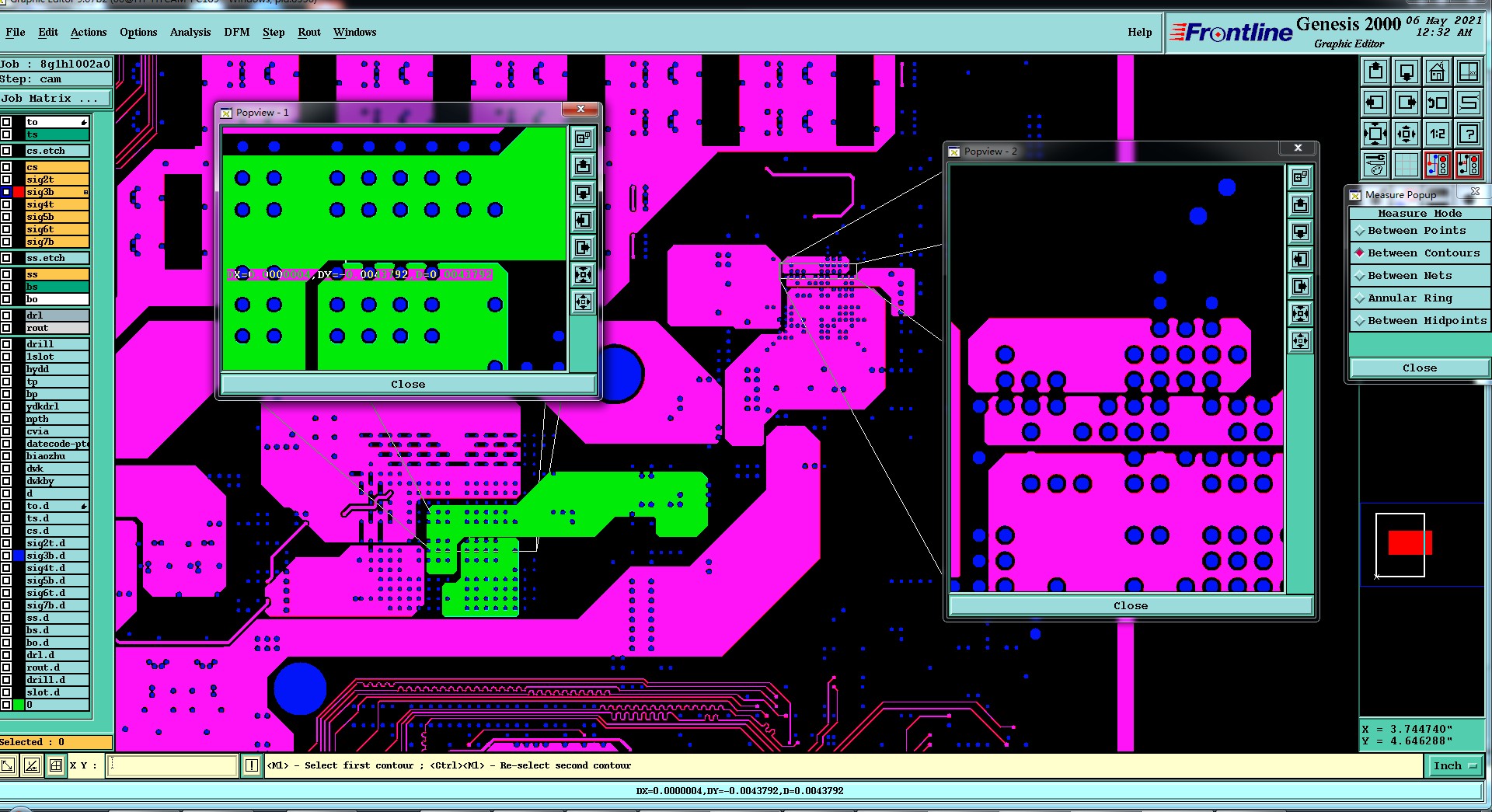This screenshot has width=1492, height=812.
Task: Click the previous view undo-zoom icon
Action: pyautogui.click(x=1437, y=103)
